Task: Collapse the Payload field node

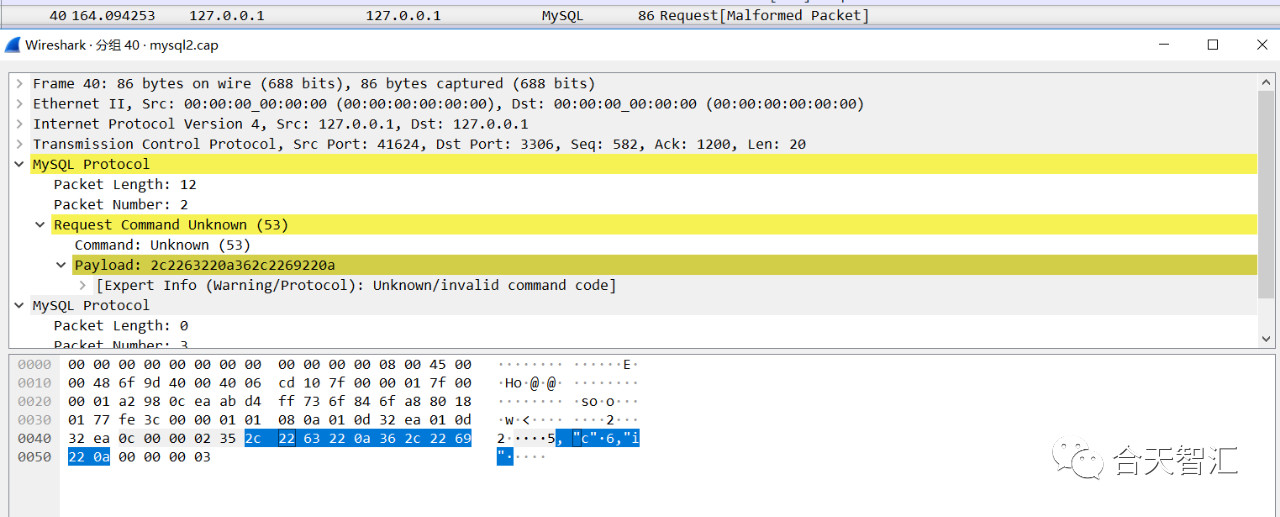Action: 61,265
